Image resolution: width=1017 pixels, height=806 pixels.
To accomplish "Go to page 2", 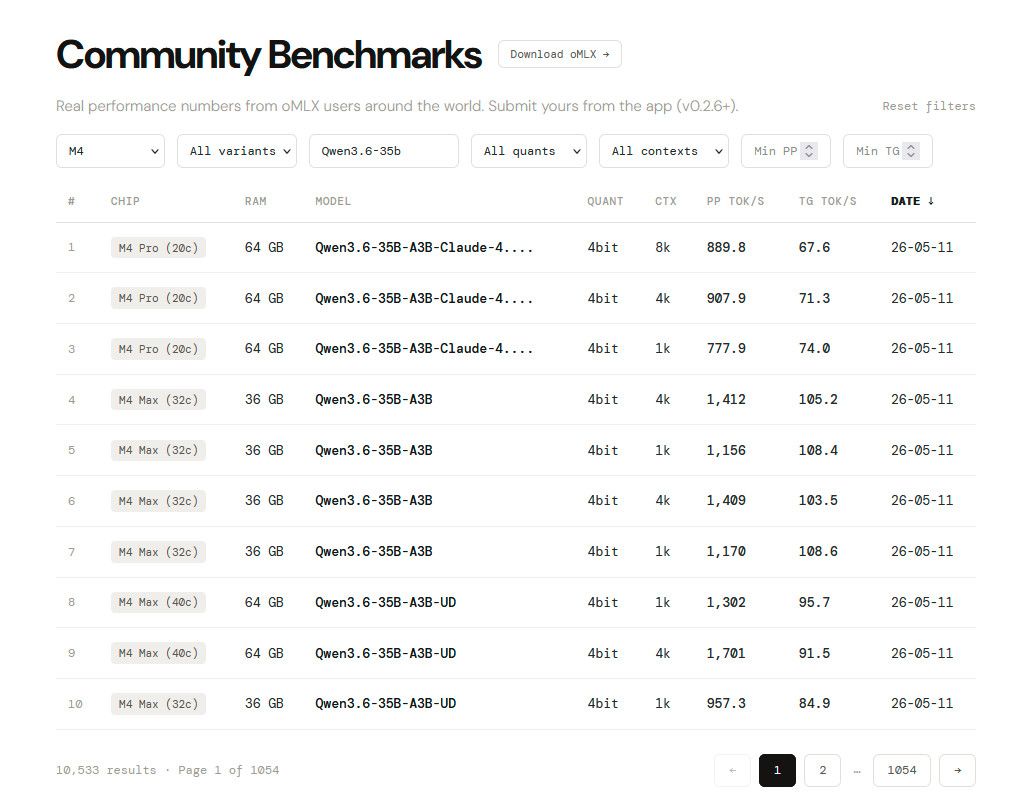I will 822,770.
